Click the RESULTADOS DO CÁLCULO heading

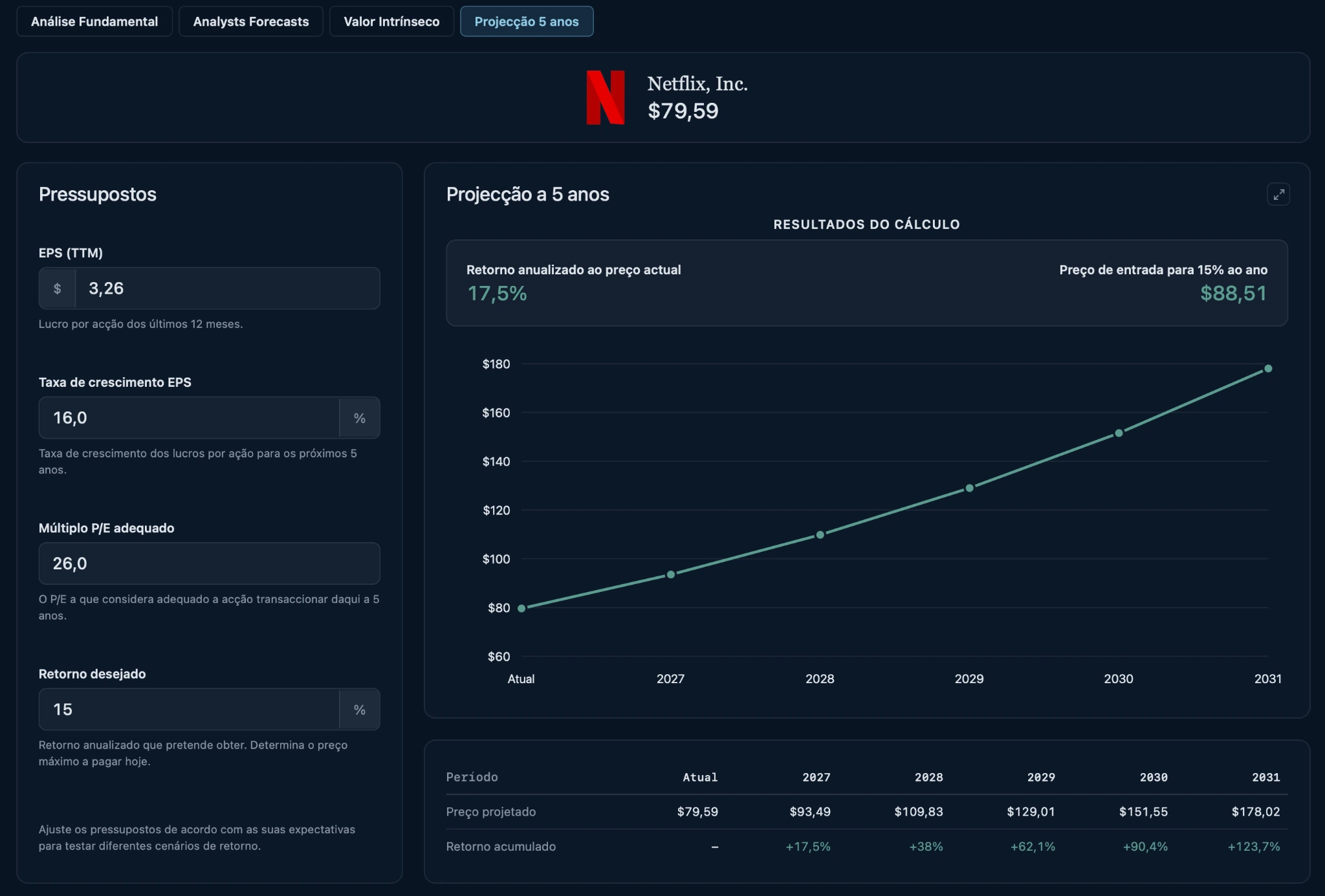click(x=867, y=224)
